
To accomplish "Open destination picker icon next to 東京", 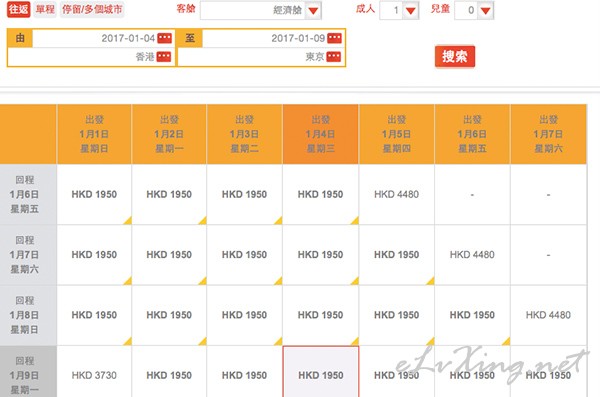I will [x=334, y=57].
